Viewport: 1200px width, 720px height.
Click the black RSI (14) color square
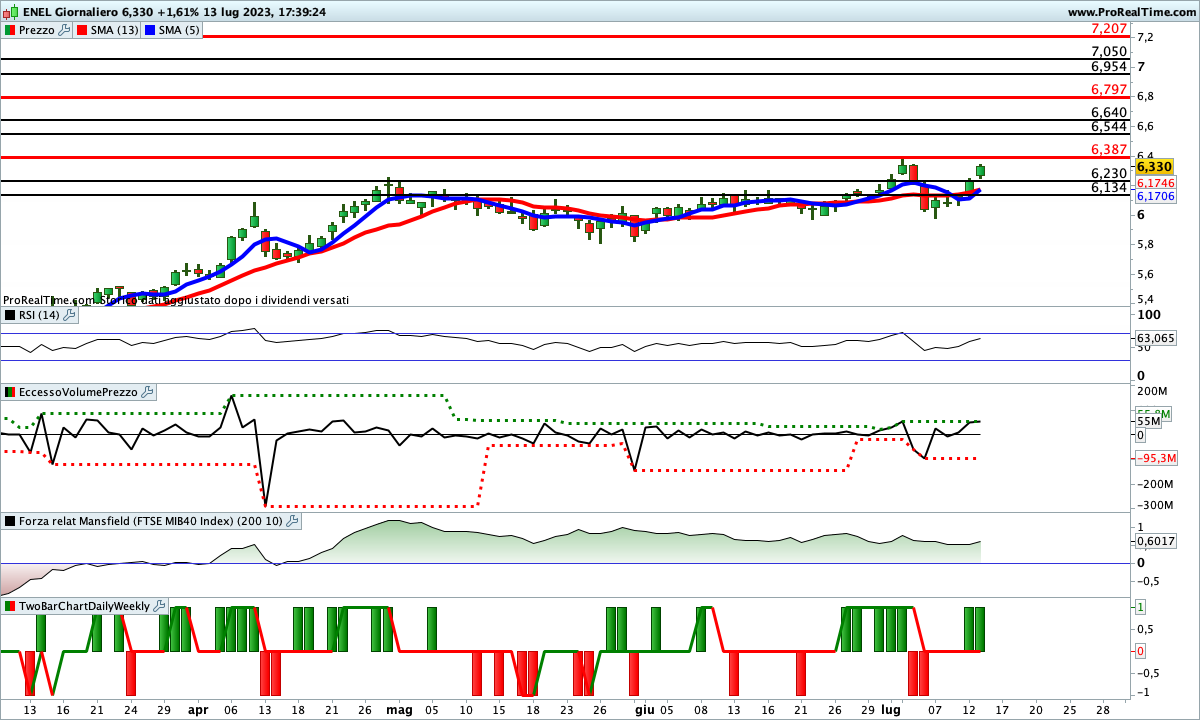tap(10, 315)
